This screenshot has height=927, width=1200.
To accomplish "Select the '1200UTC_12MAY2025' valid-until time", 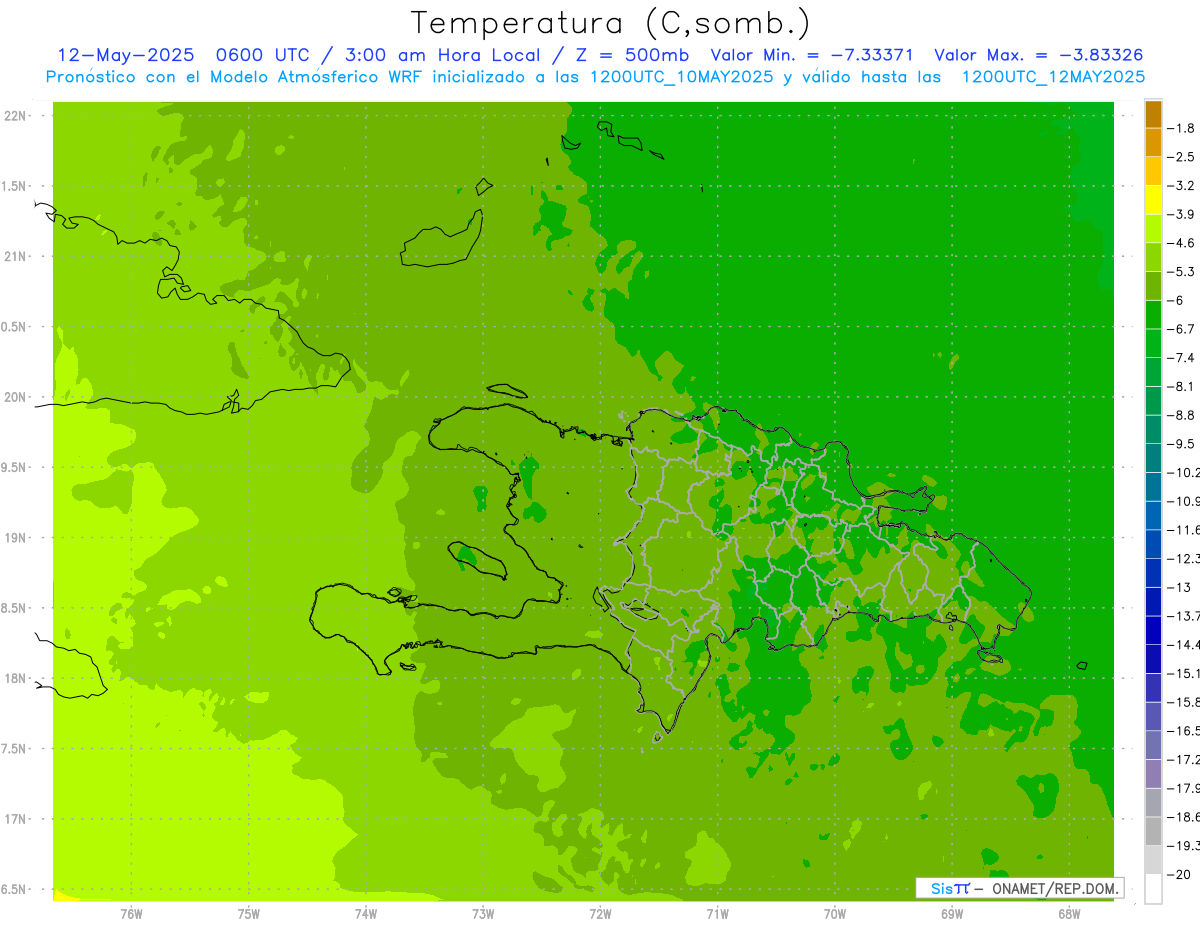I will tap(1052, 77).
